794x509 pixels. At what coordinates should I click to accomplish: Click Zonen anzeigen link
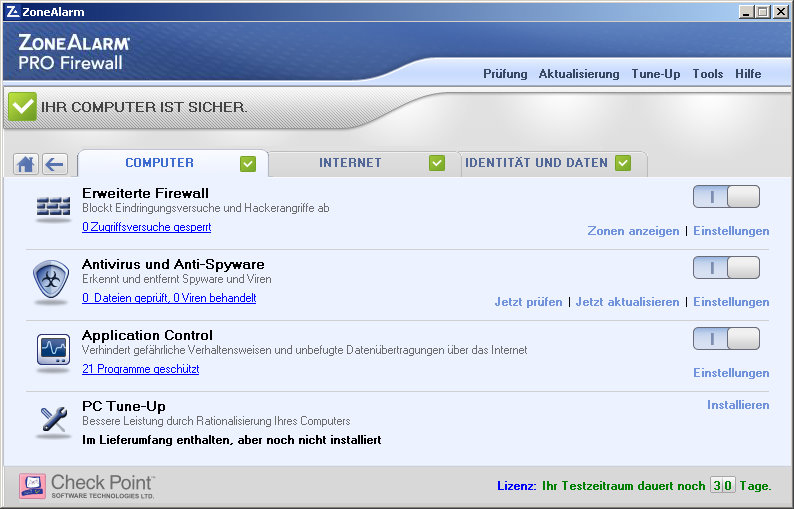633,231
